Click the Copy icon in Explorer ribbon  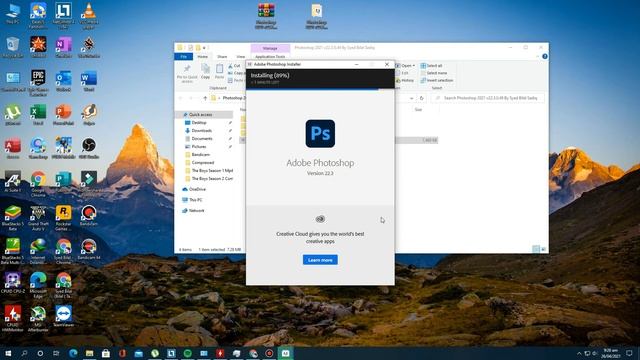(x=205, y=71)
